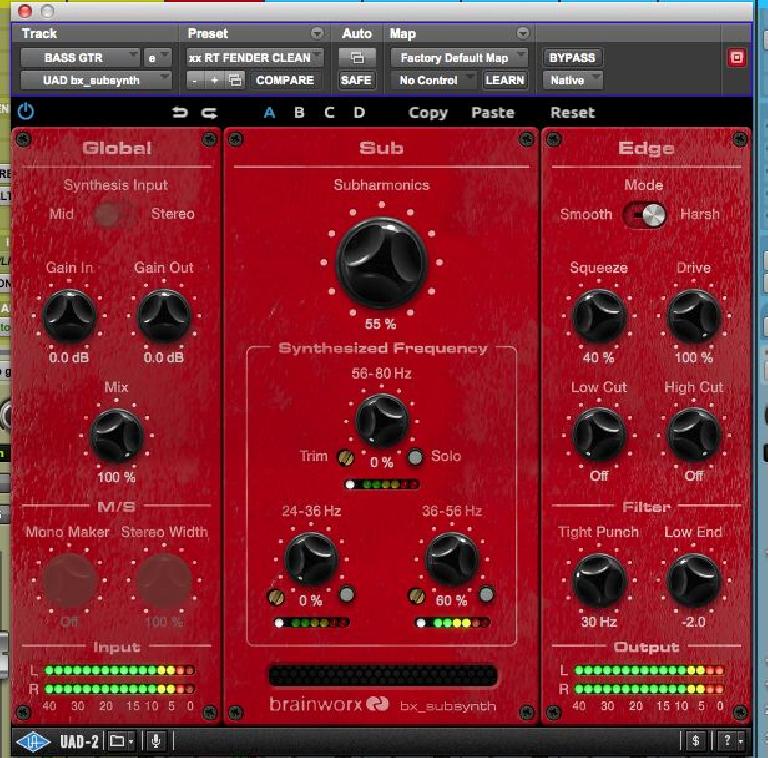The height and width of the screenshot is (758, 768).
Task: Click the BYPASS button
Action: (x=572, y=58)
